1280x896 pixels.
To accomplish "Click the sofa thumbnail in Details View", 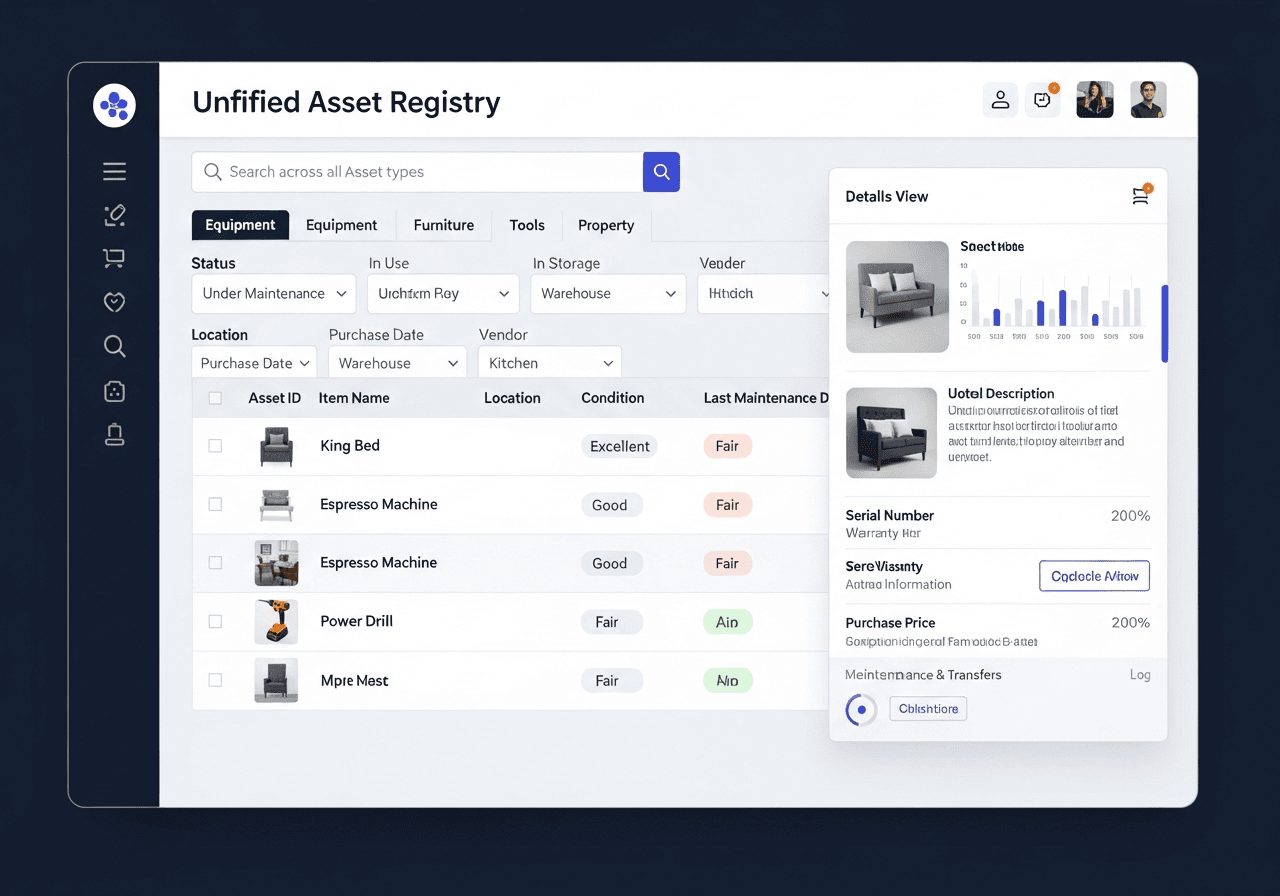I will pyautogui.click(x=897, y=296).
